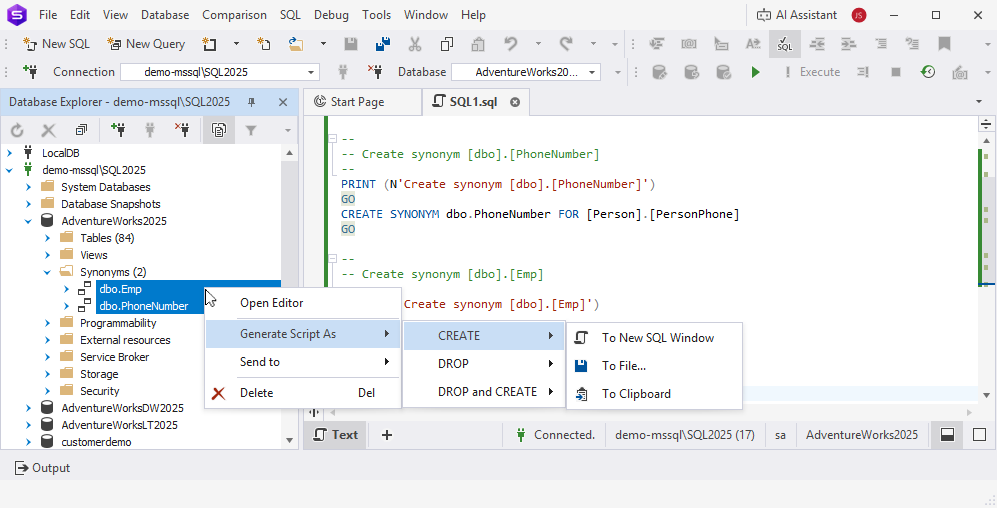Click the plus button beside Text tab

[x=387, y=435]
